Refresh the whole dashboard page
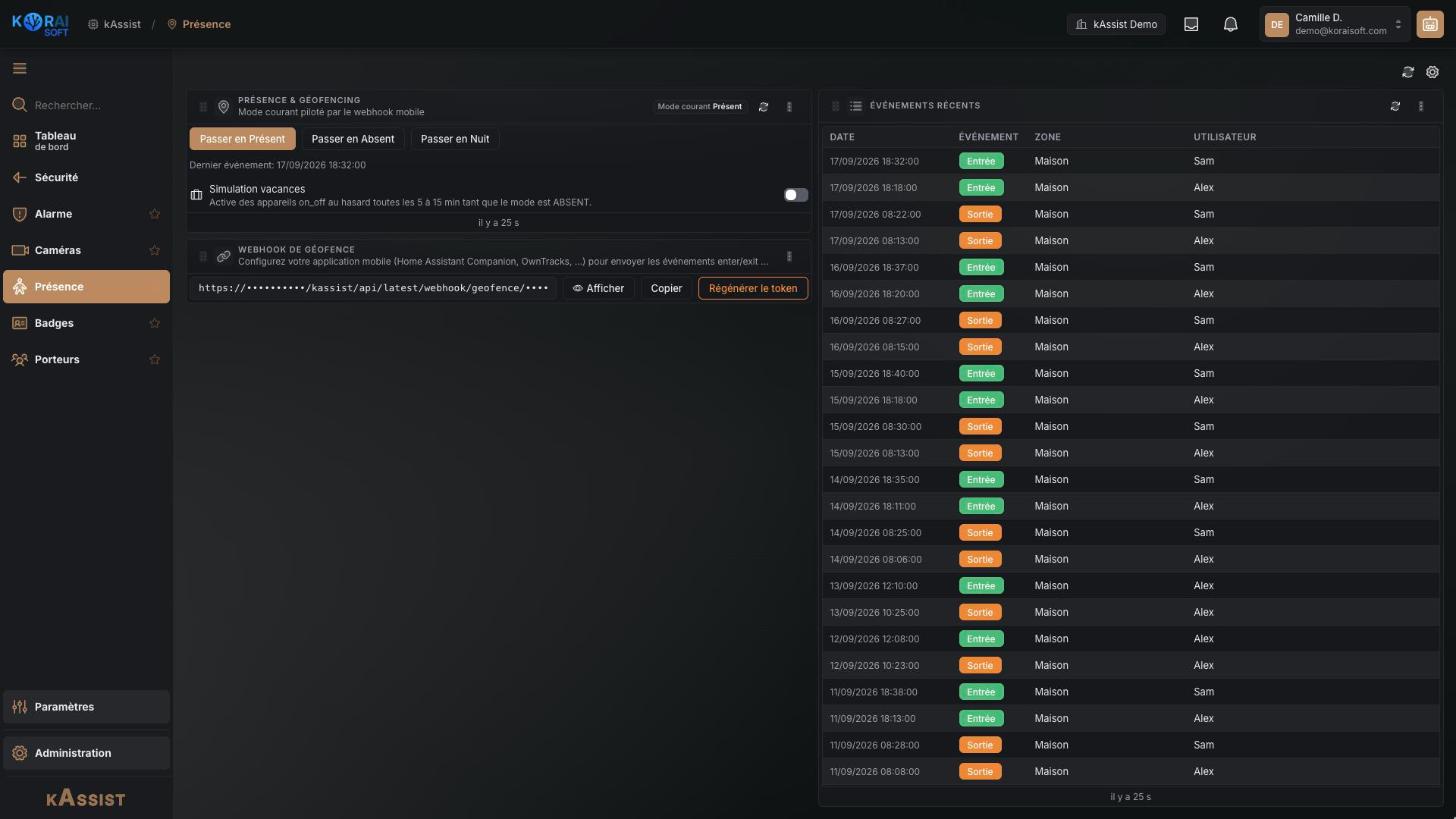Viewport: 1456px width, 819px height. click(1408, 72)
